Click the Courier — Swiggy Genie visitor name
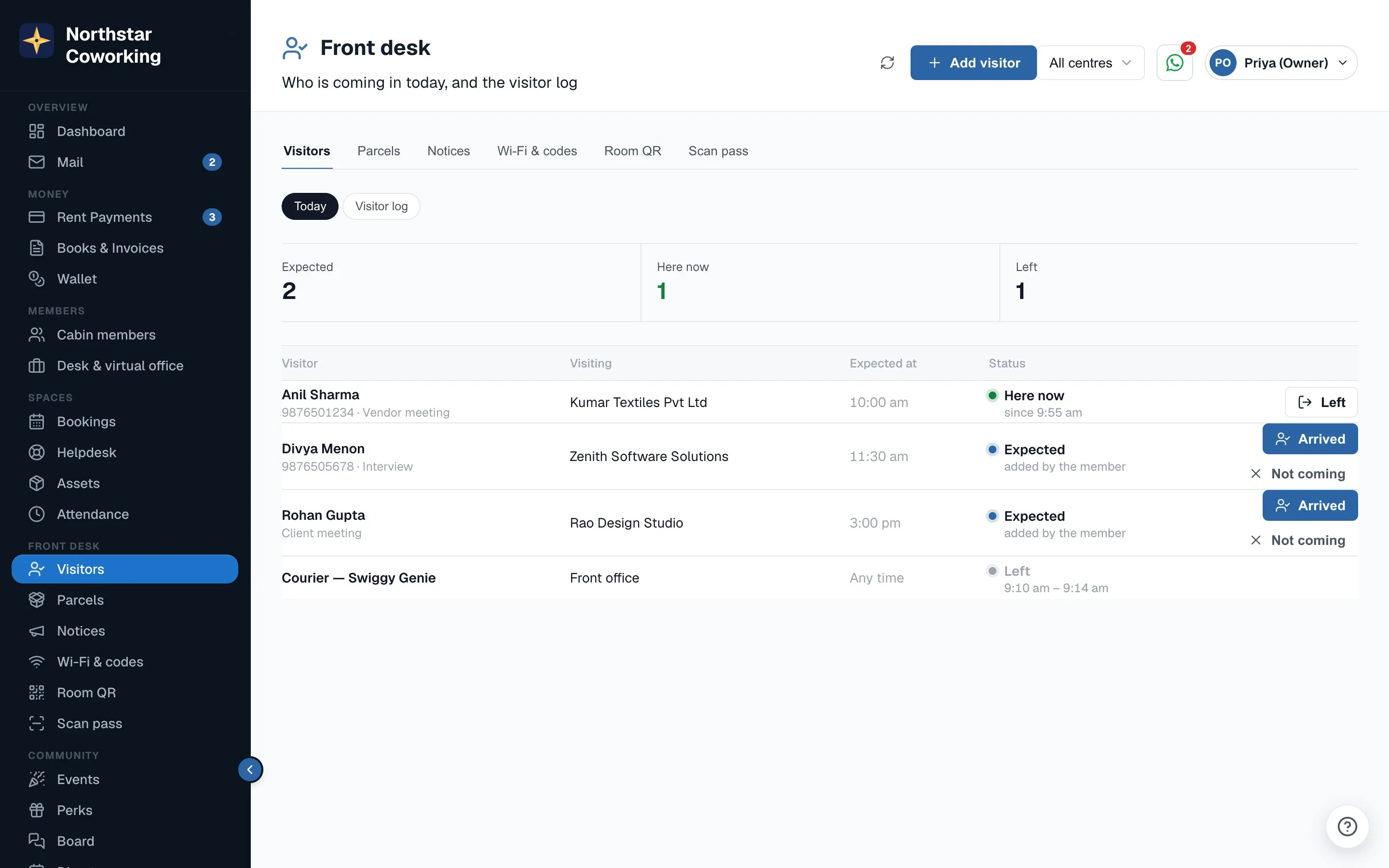Viewport: 1389px width, 868px height. pos(359,578)
